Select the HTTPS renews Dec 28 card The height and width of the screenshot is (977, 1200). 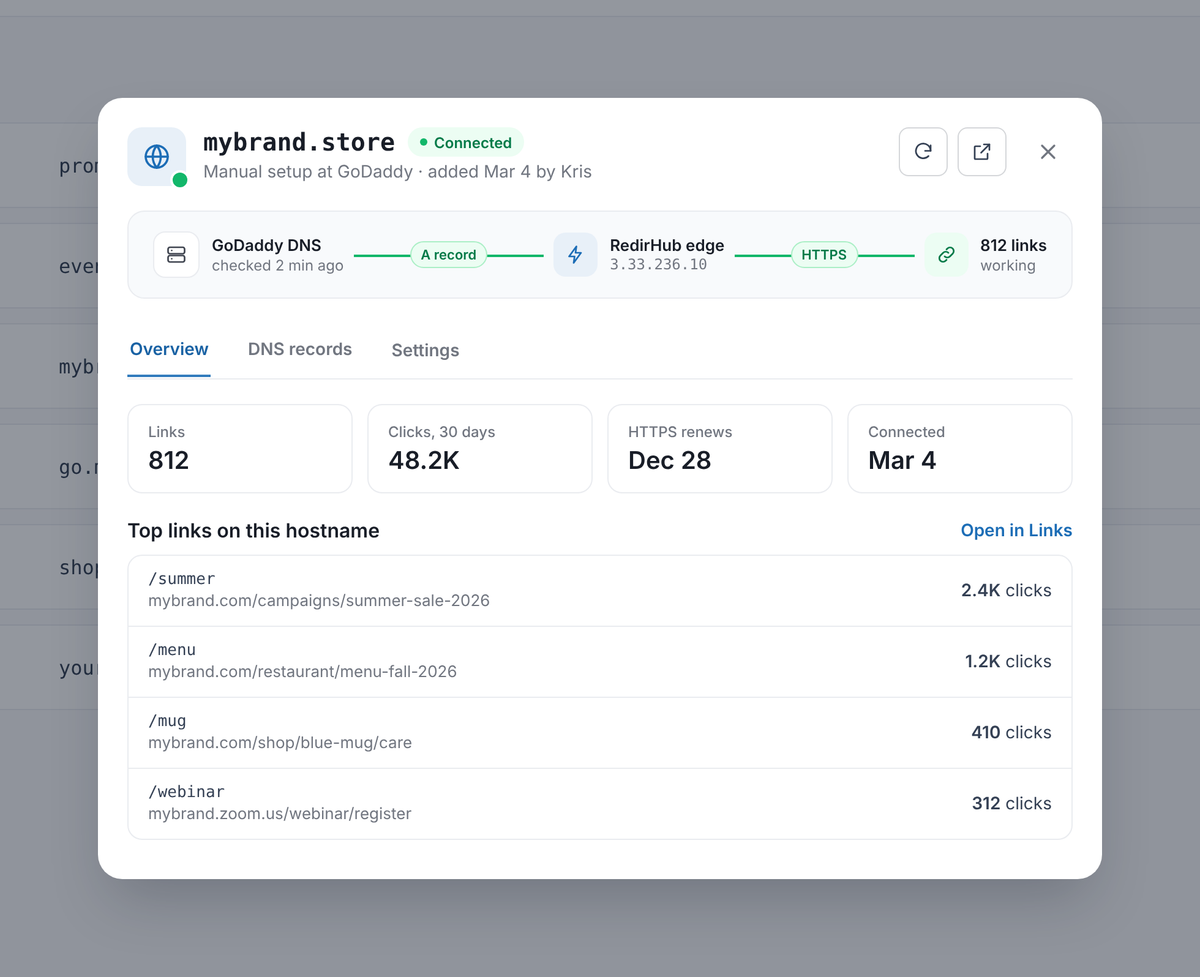[x=720, y=449]
